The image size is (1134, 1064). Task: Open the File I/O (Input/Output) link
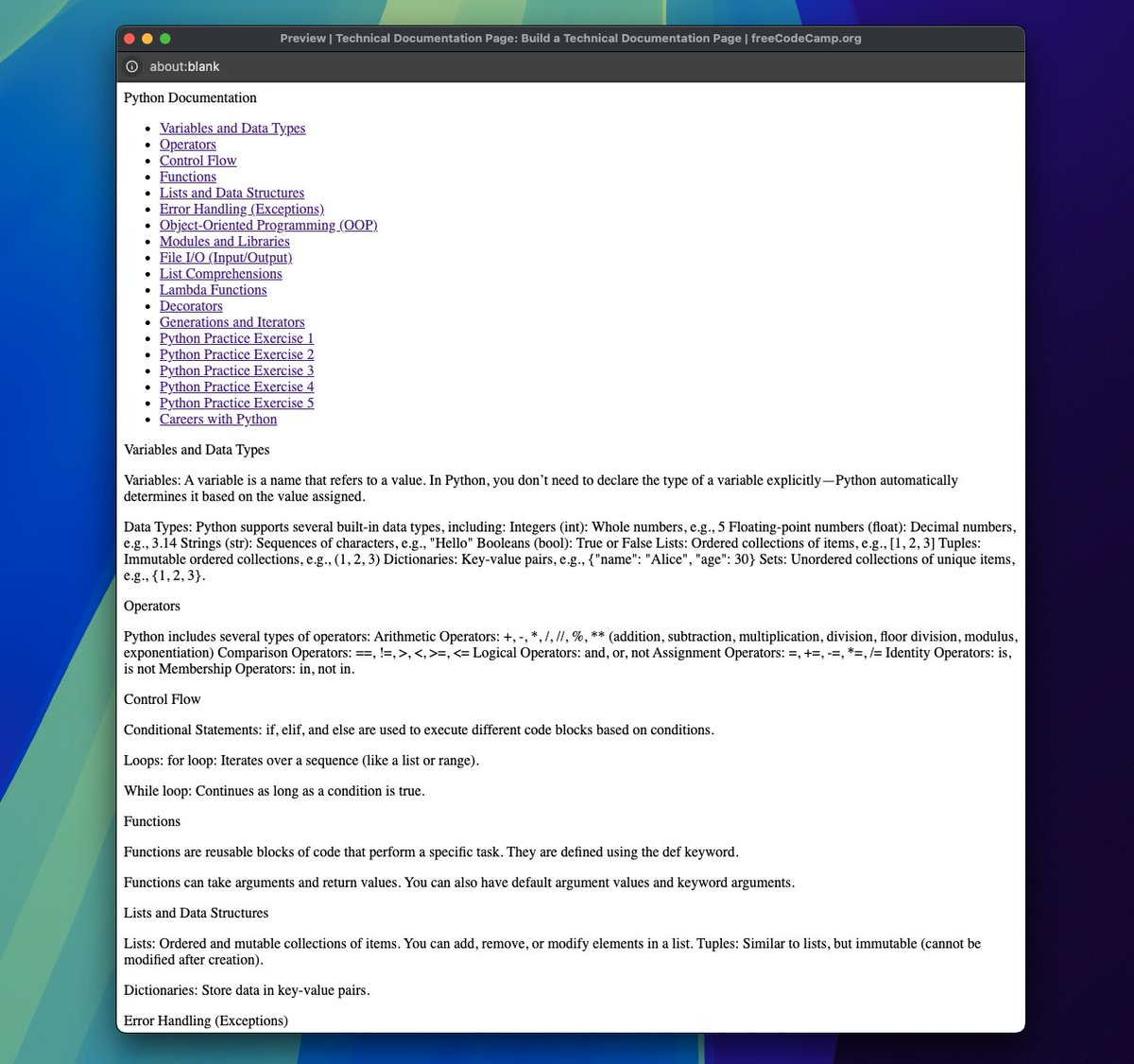click(x=226, y=257)
